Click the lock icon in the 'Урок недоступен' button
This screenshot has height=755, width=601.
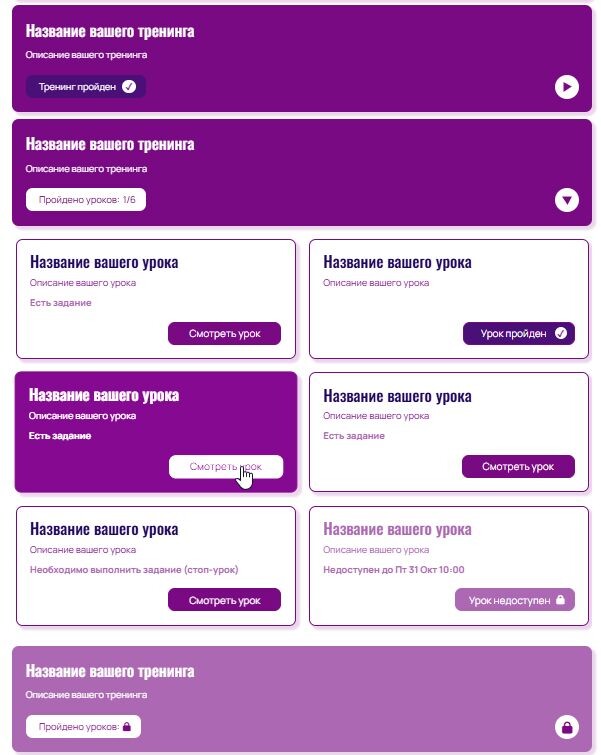tap(560, 600)
